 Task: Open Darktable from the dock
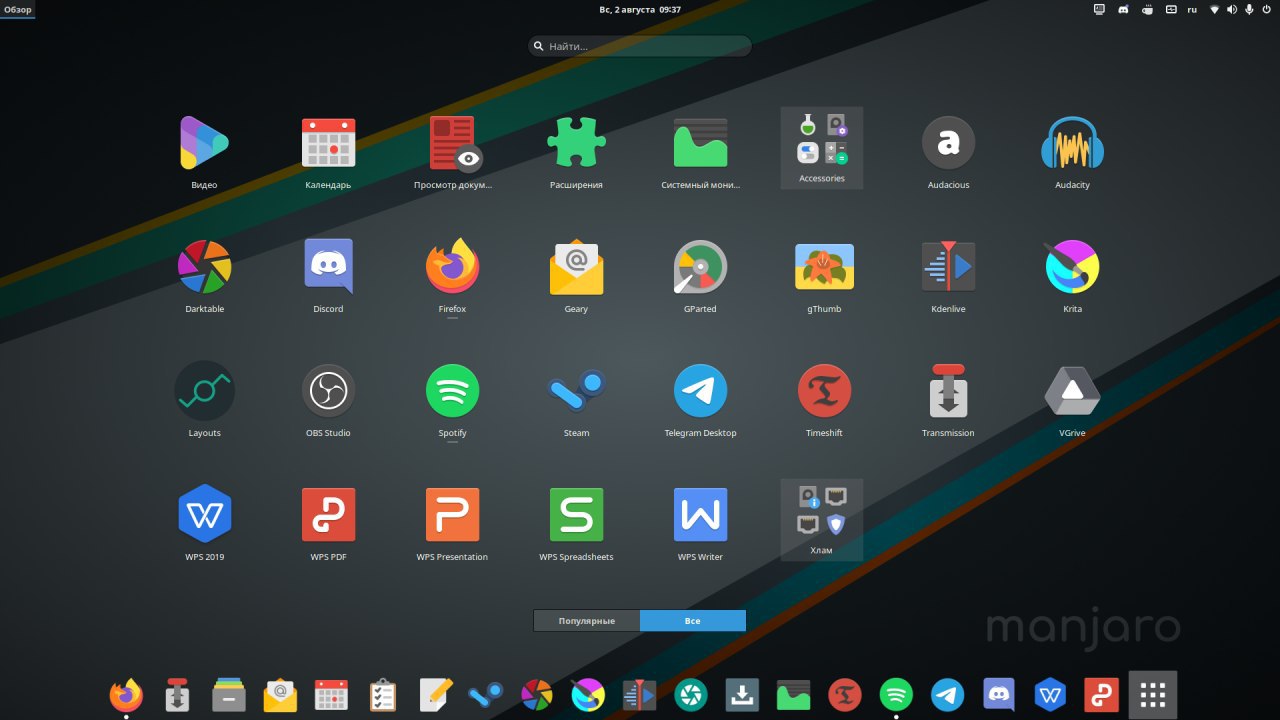pos(536,694)
